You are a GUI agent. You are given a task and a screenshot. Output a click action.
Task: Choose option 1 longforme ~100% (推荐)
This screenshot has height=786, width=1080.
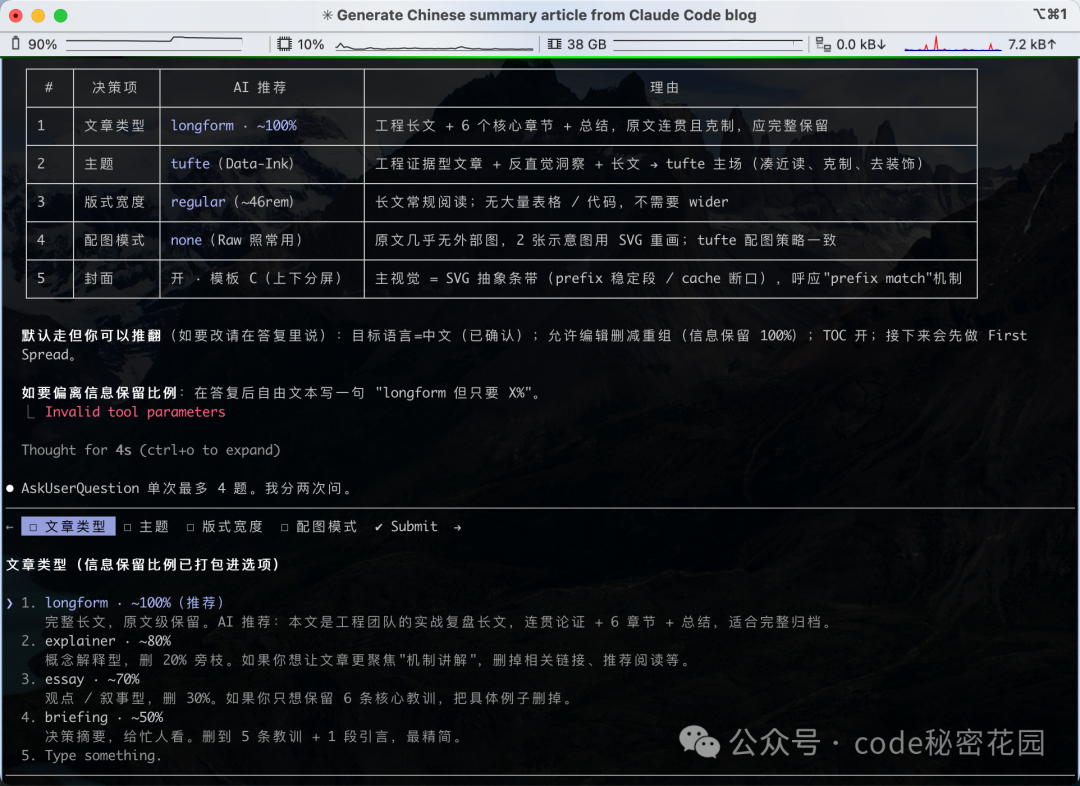point(134,603)
